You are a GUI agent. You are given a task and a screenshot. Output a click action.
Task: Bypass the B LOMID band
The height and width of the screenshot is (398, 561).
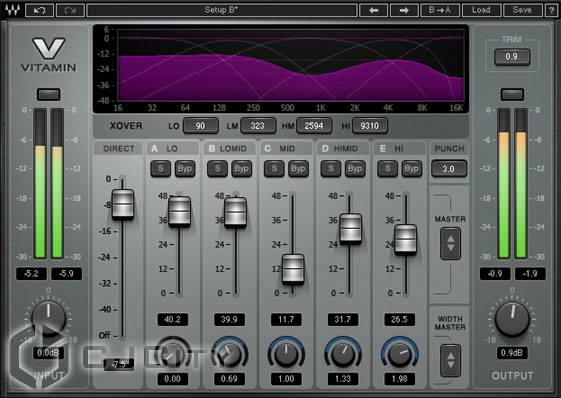point(242,169)
